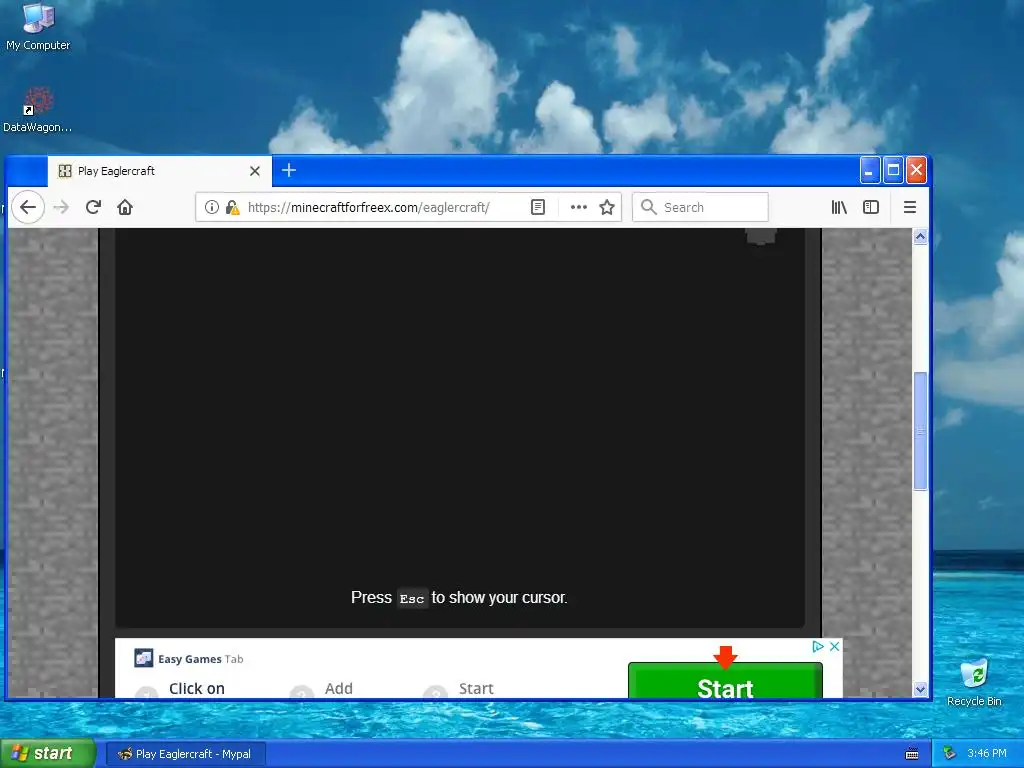Click the green Start ad button
Viewport: 1024px width, 768px height.
[725, 681]
